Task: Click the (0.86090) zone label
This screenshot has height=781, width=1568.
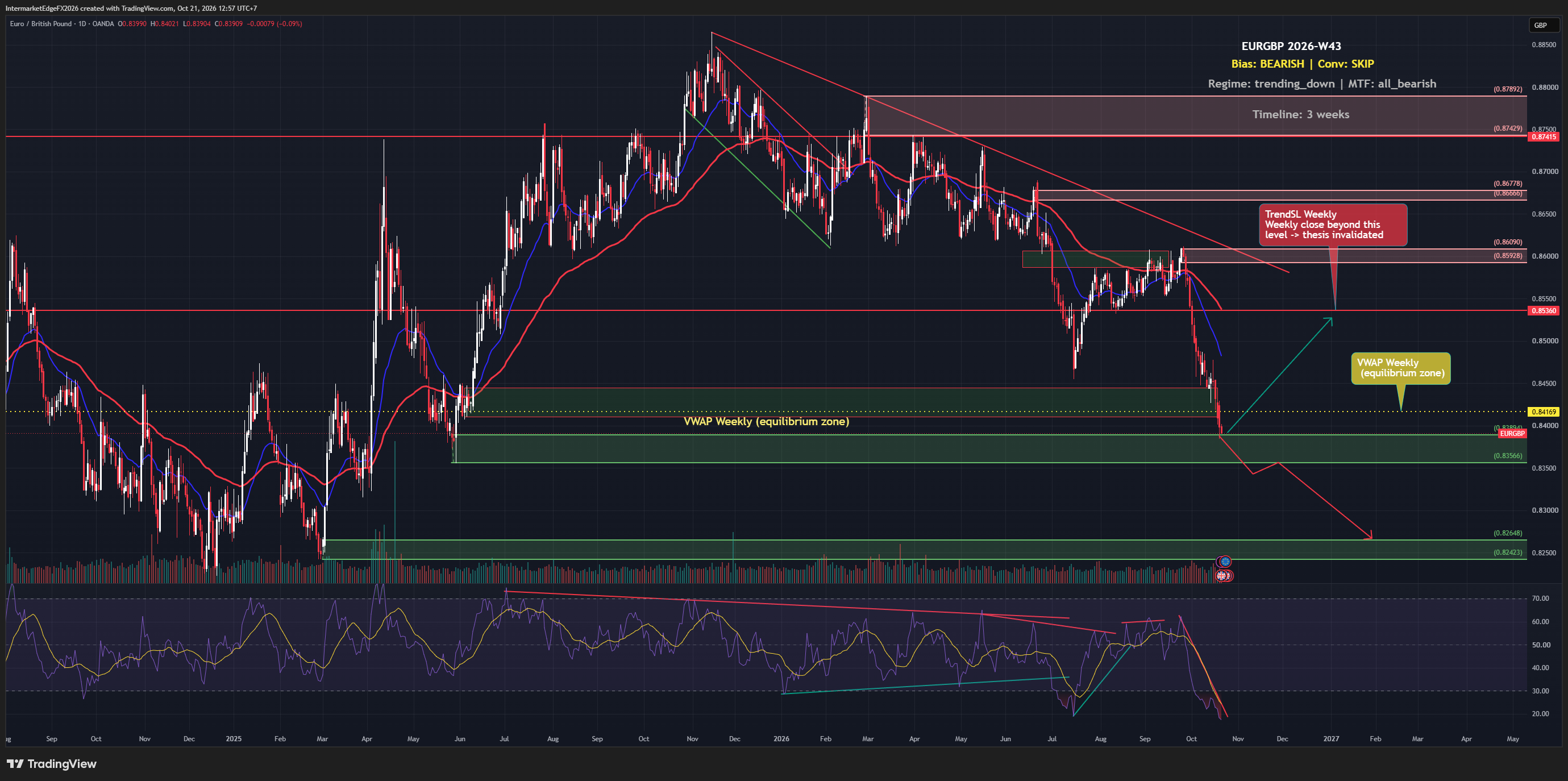Action: pos(1508,242)
